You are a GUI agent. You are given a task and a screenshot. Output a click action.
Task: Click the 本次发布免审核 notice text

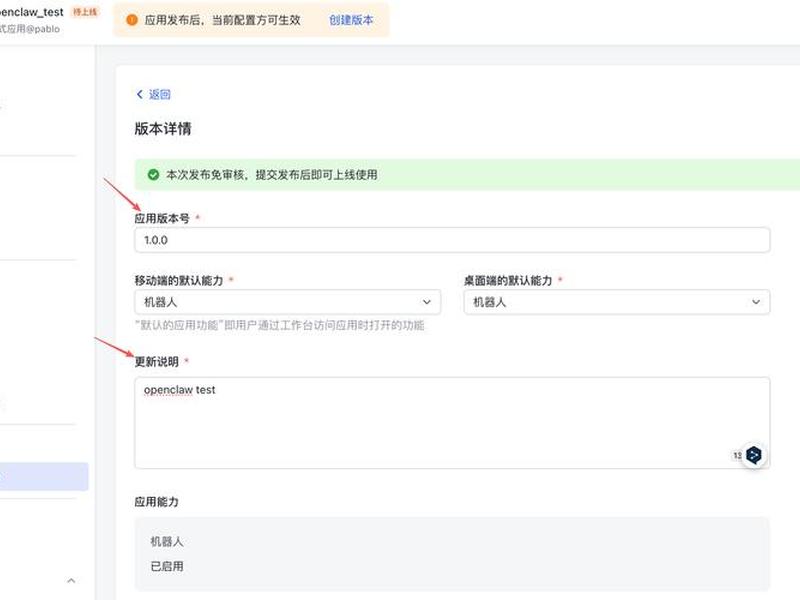[x=272, y=175]
